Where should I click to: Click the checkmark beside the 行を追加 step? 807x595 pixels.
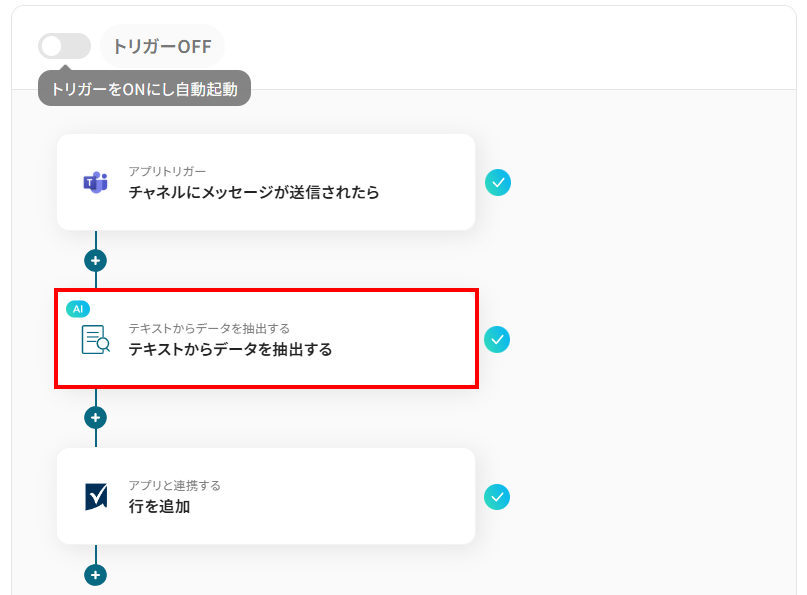click(x=497, y=497)
